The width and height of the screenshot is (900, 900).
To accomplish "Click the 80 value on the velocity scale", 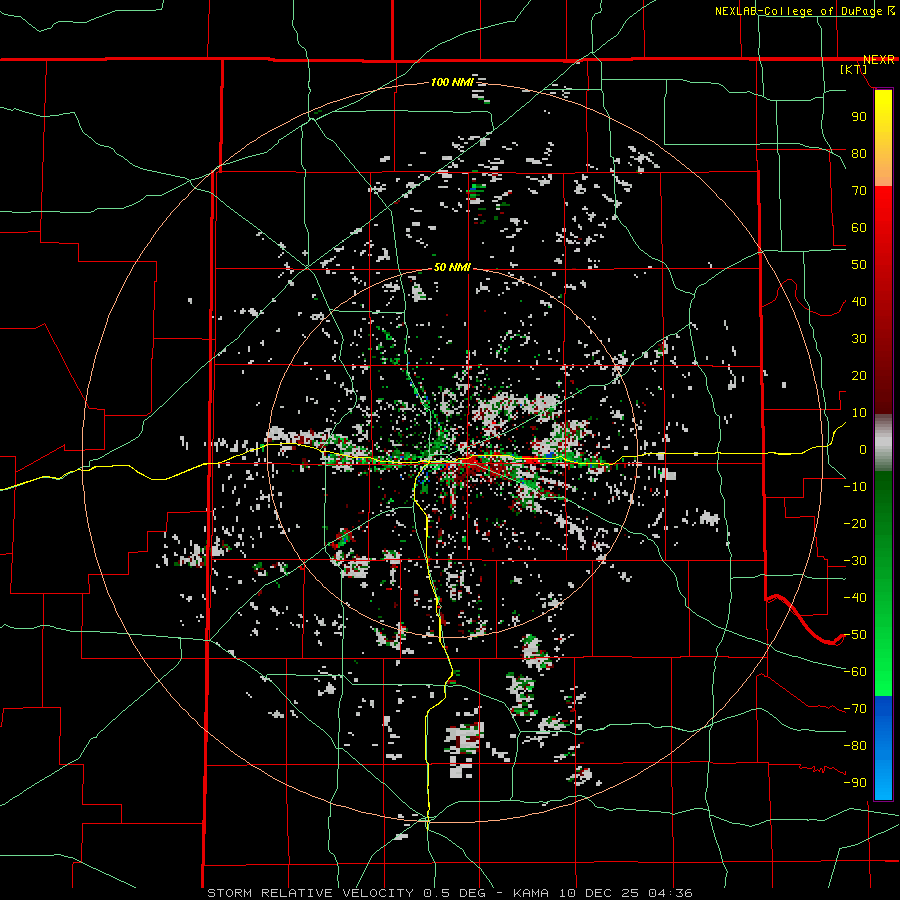I will pyautogui.click(x=859, y=153).
